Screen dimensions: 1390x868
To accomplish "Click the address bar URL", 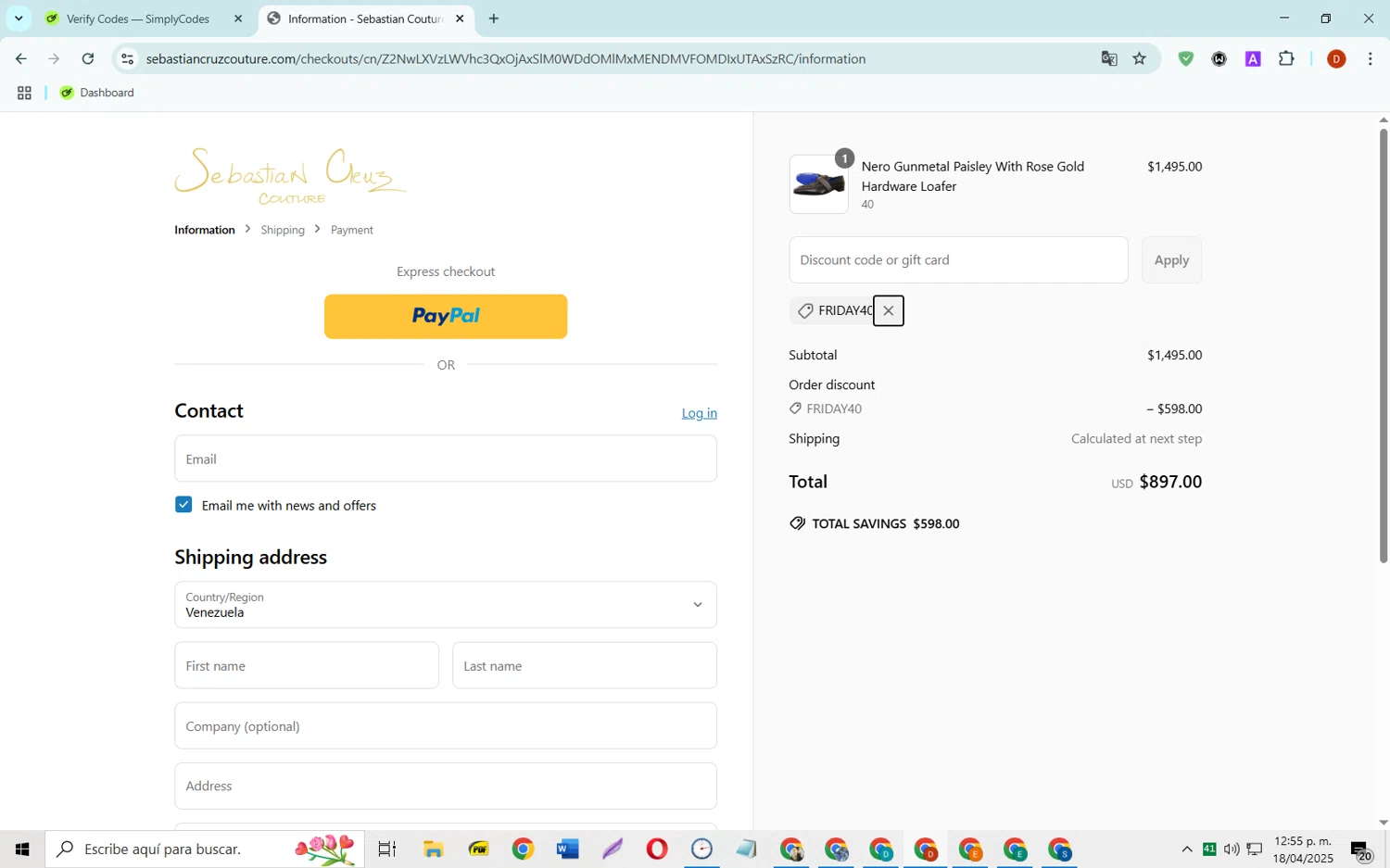I will [506, 58].
